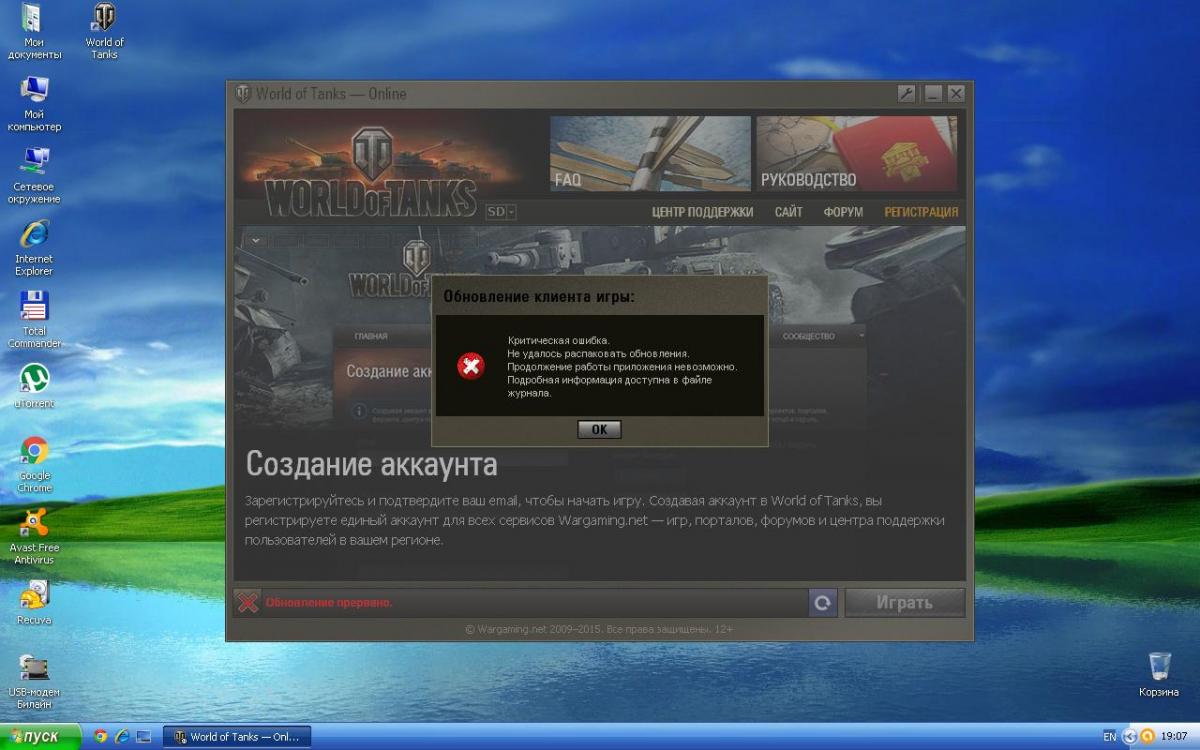Select Avast Free Antivirus desktop icon
The image size is (1200, 750).
[34, 537]
